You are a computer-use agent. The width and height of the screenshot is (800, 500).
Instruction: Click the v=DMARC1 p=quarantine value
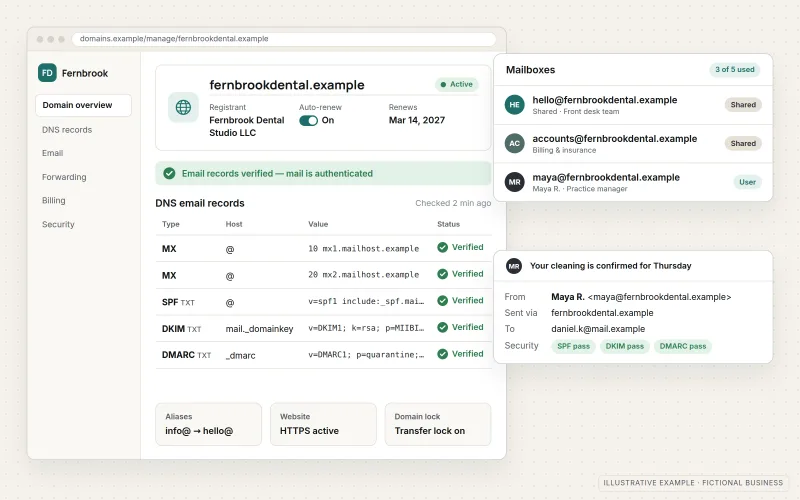click(x=366, y=355)
